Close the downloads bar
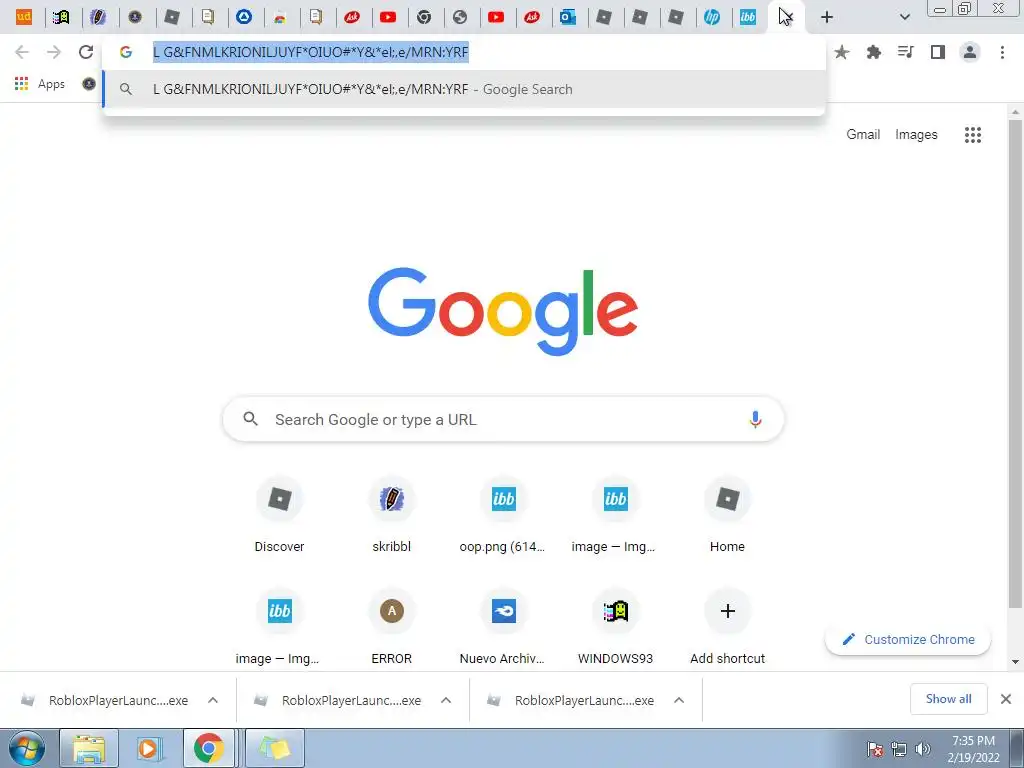The width and height of the screenshot is (1024, 768). [x=1006, y=699]
